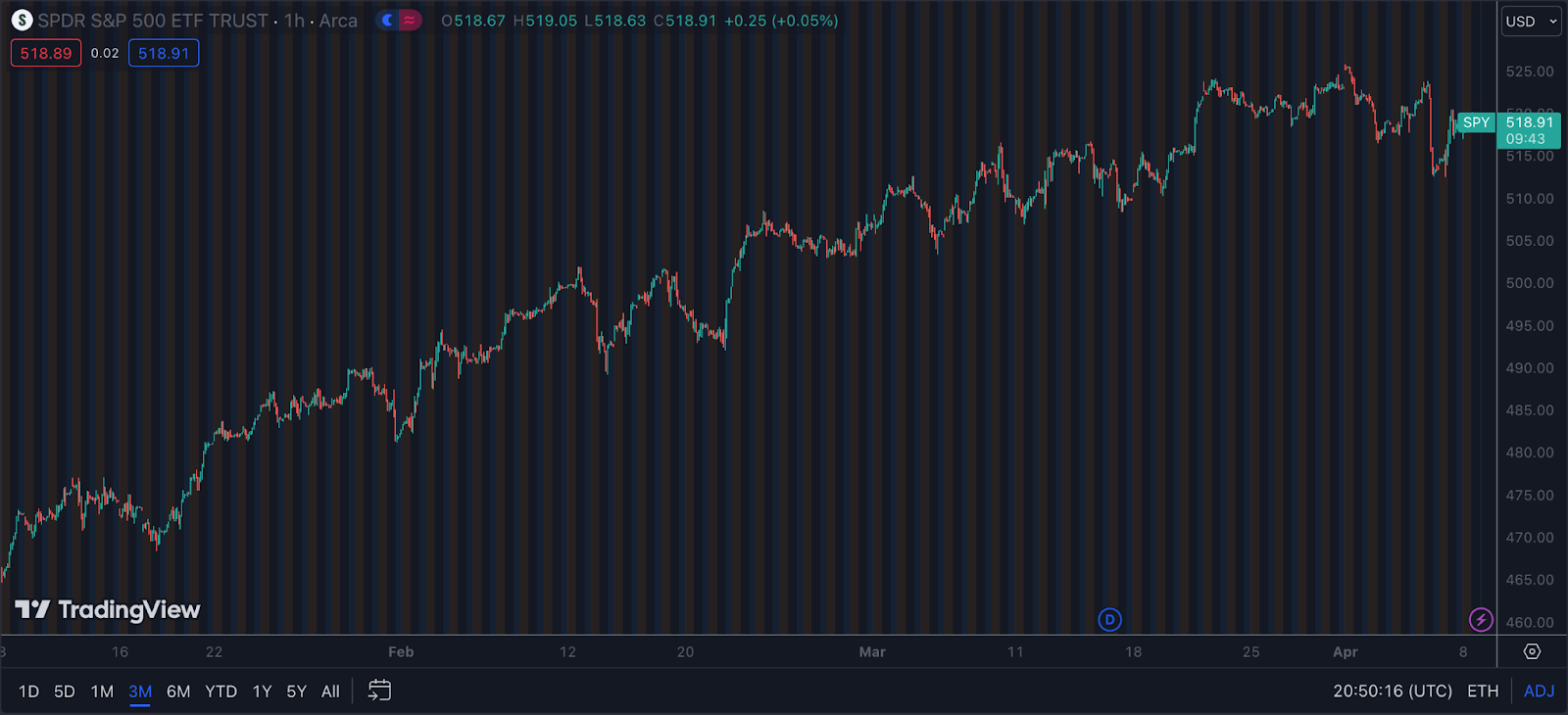Screen dimensions: 1568x715
Task: Click the 500.00 price scale label
Action: click(x=1530, y=283)
